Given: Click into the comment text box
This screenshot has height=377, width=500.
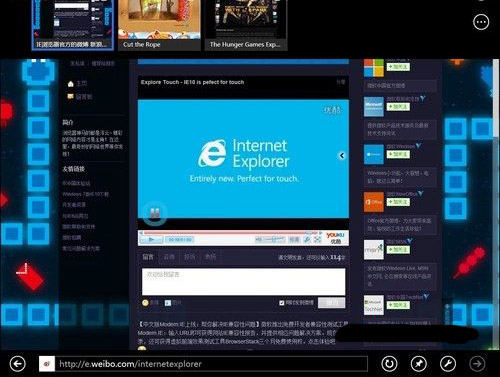Looking at the screenshot, I should click(244, 282).
